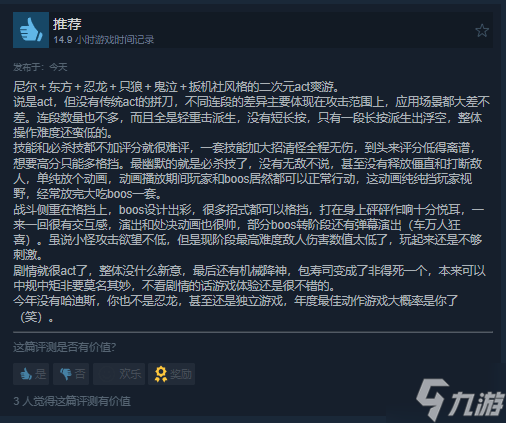This screenshot has height=423, width=506.
Task: Click the paragraph starting 剧情就很act了
Action: click(249, 278)
